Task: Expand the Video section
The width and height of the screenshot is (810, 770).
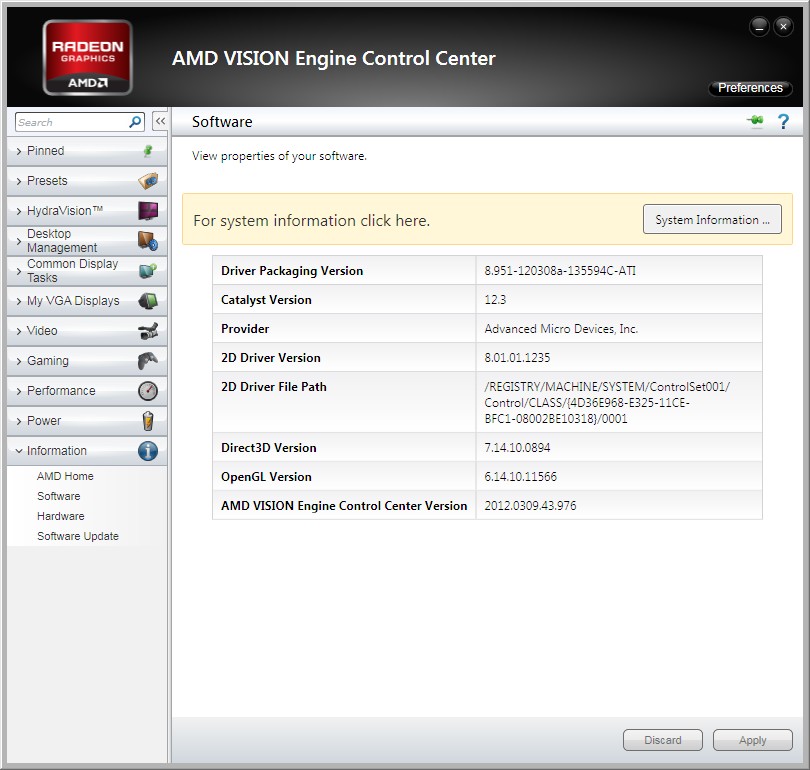Action: click(x=87, y=331)
